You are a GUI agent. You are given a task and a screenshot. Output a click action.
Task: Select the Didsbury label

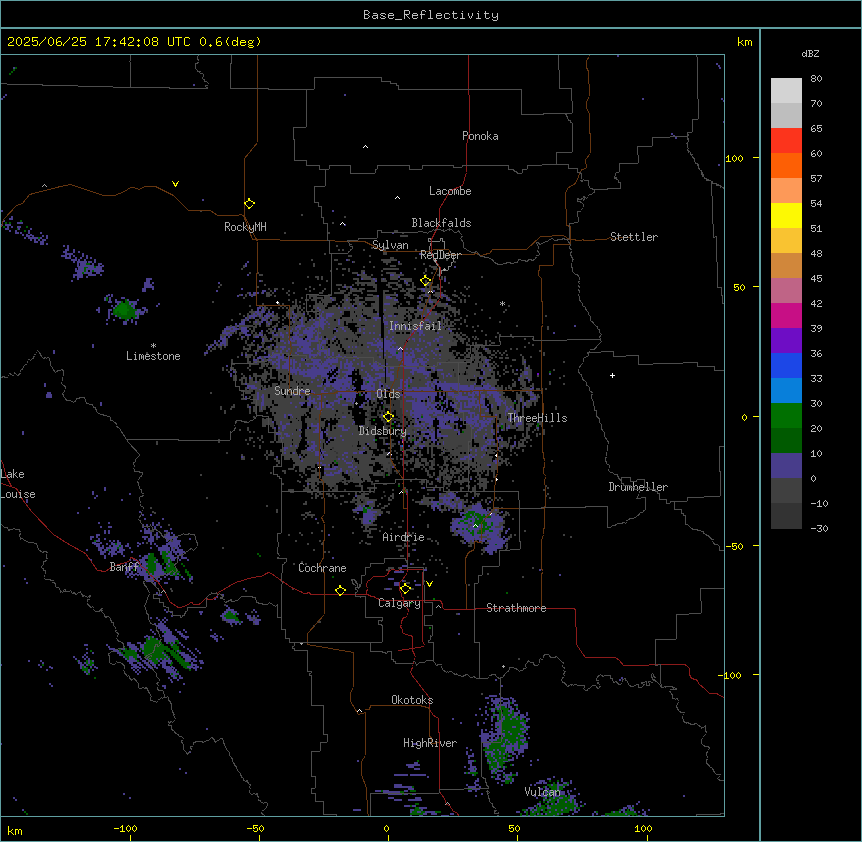[x=383, y=431]
